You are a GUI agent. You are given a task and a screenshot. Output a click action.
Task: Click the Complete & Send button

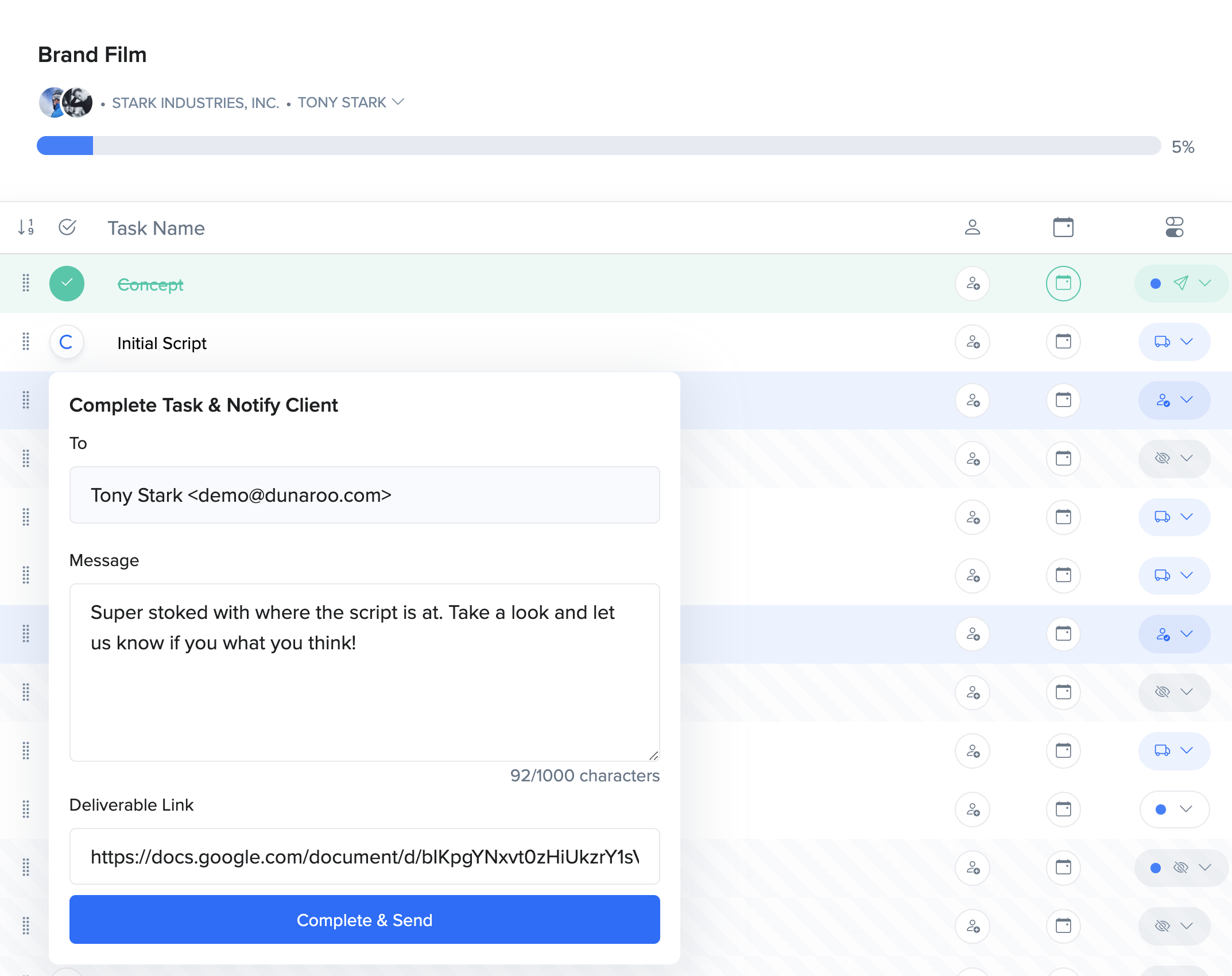(x=365, y=920)
